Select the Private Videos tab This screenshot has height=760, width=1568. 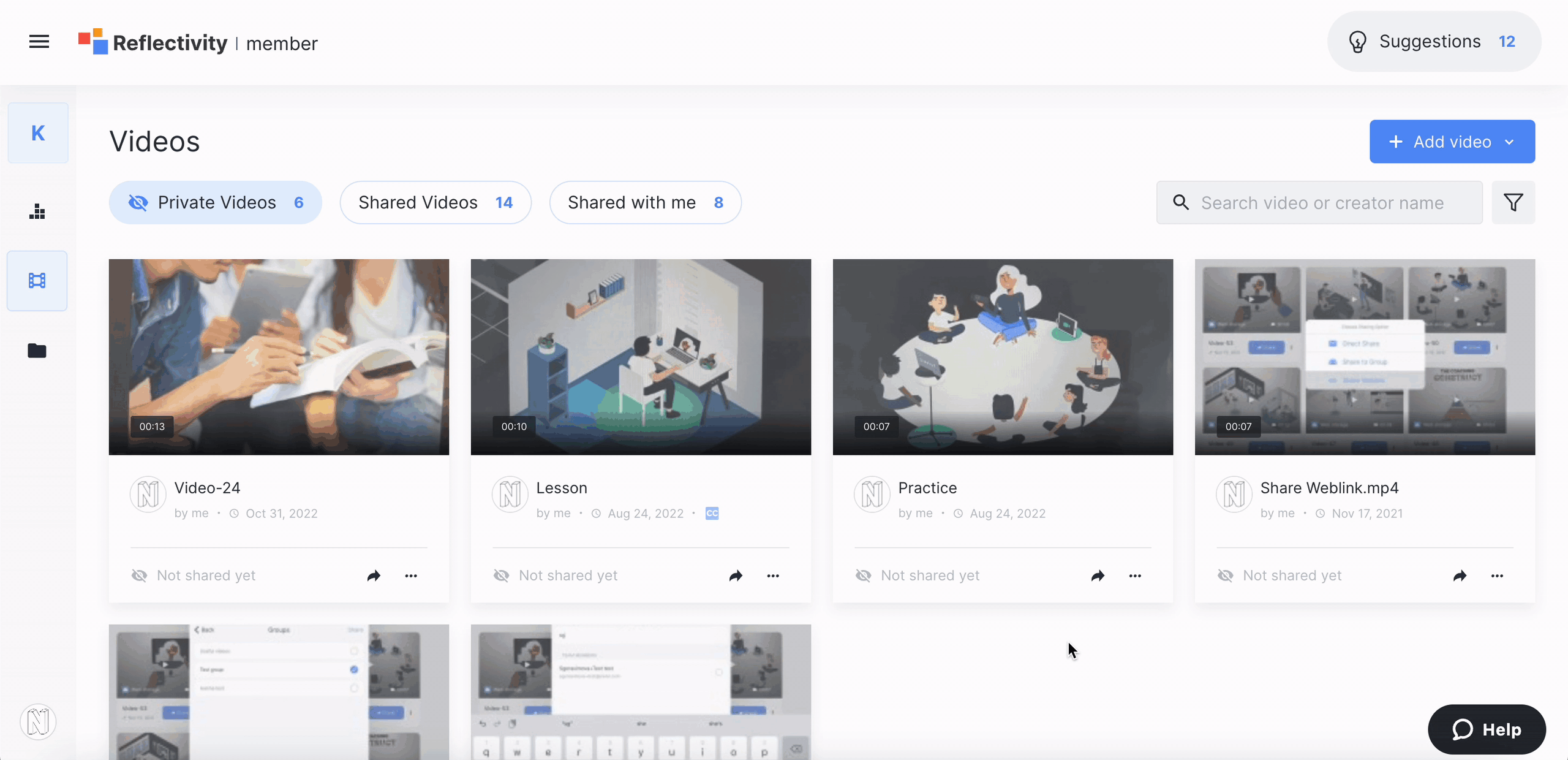click(216, 202)
